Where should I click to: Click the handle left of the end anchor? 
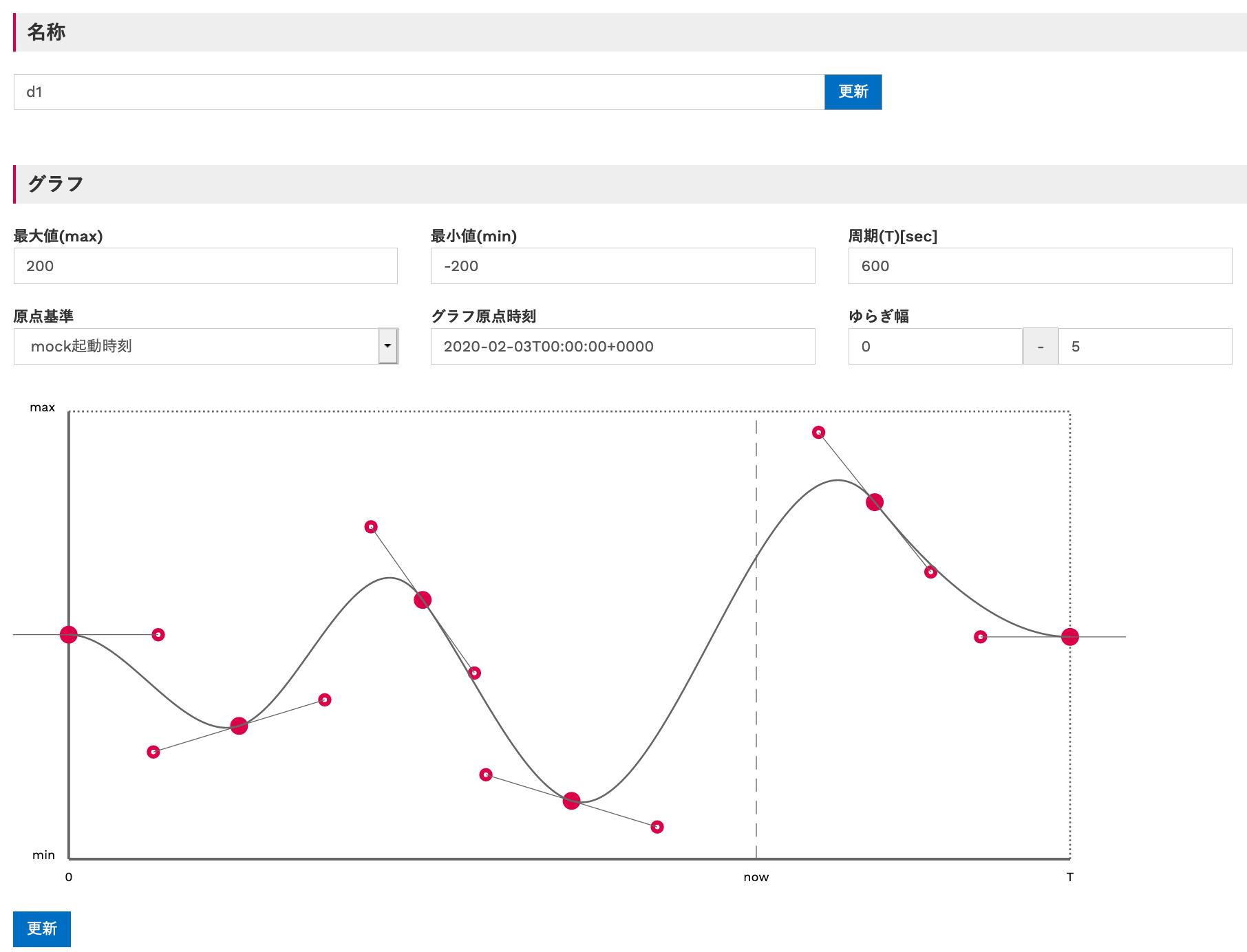pos(981,637)
